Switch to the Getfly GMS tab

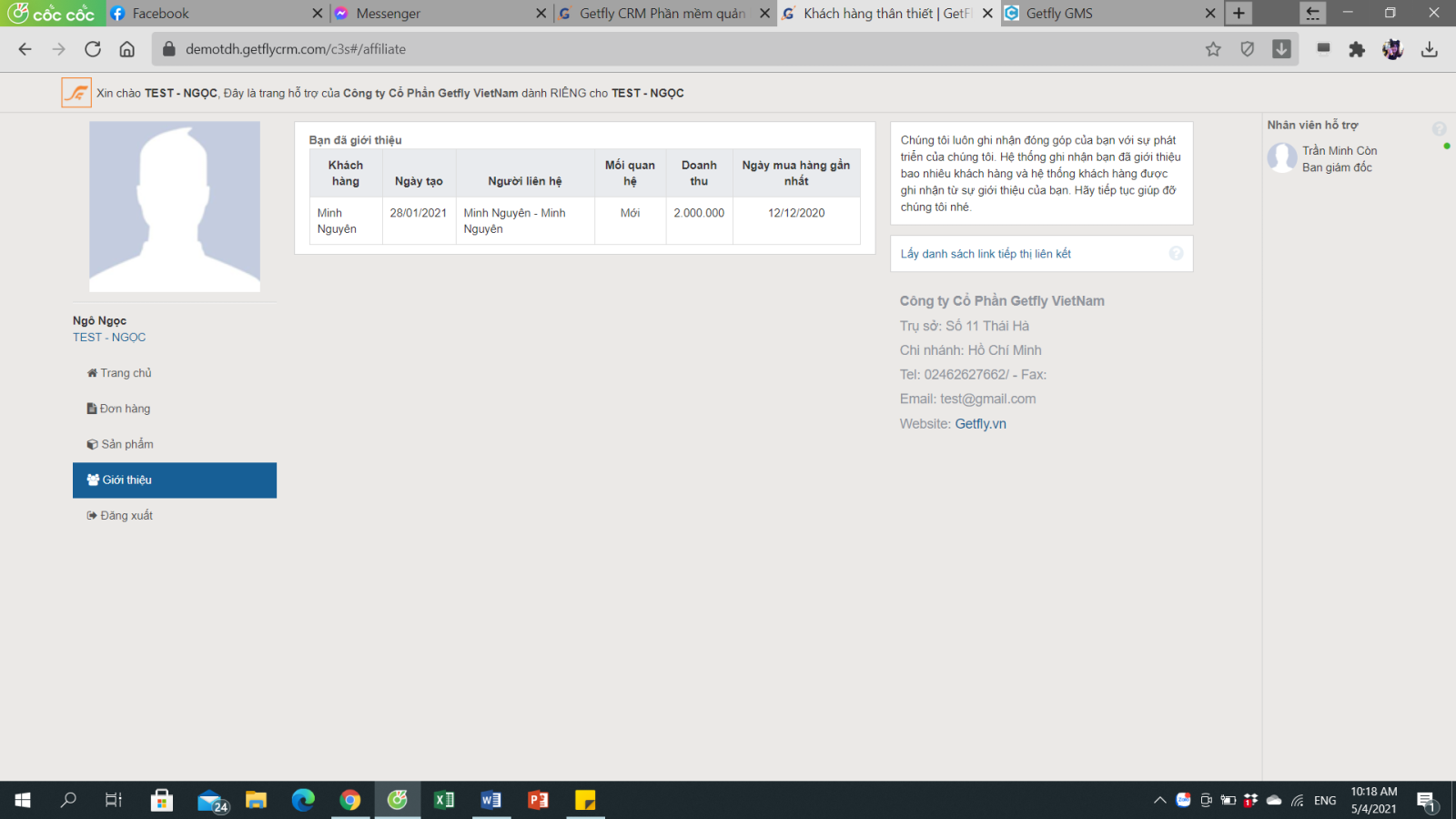(x=1059, y=14)
